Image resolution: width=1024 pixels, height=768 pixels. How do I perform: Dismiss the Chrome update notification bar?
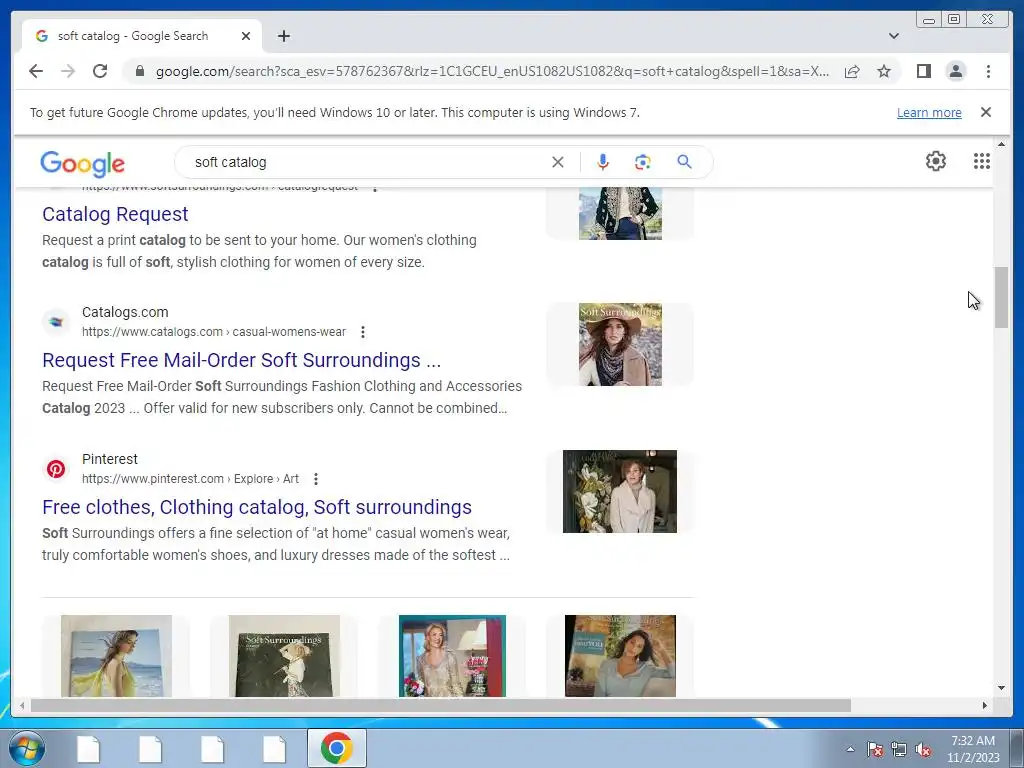(x=986, y=112)
